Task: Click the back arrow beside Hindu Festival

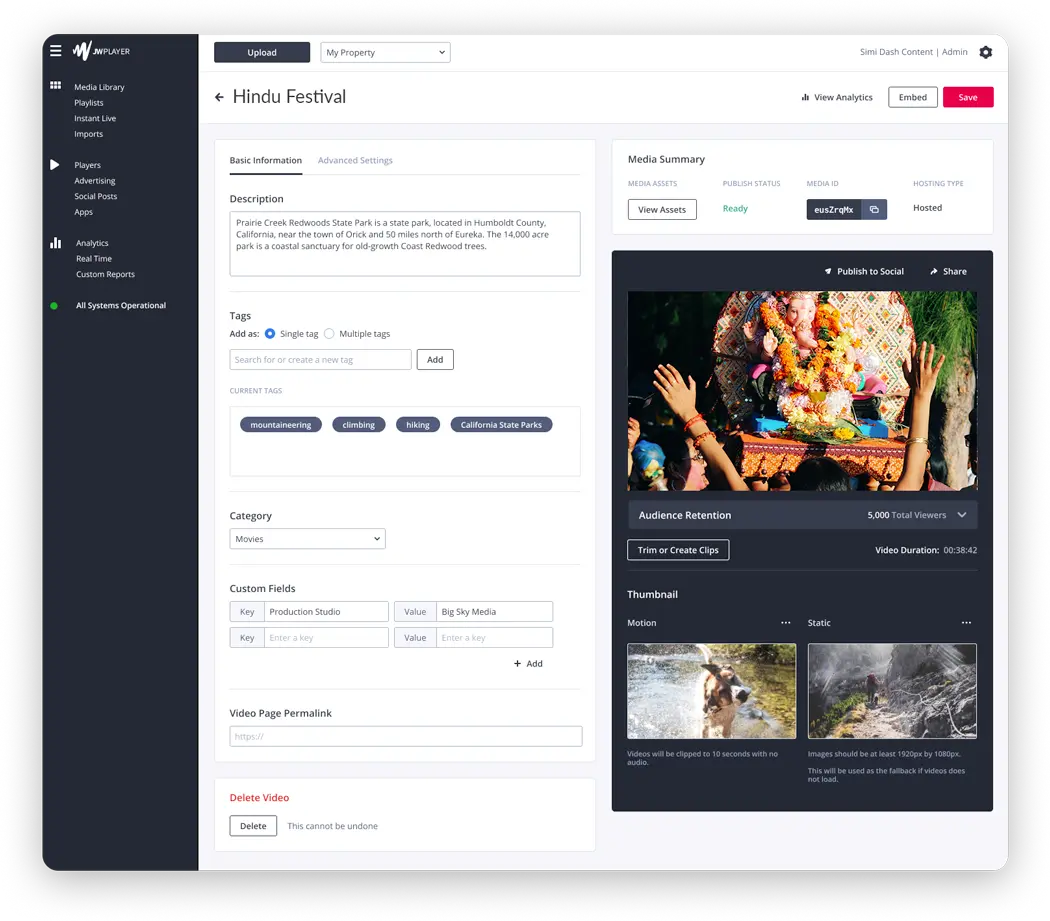Action: (x=219, y=97)
